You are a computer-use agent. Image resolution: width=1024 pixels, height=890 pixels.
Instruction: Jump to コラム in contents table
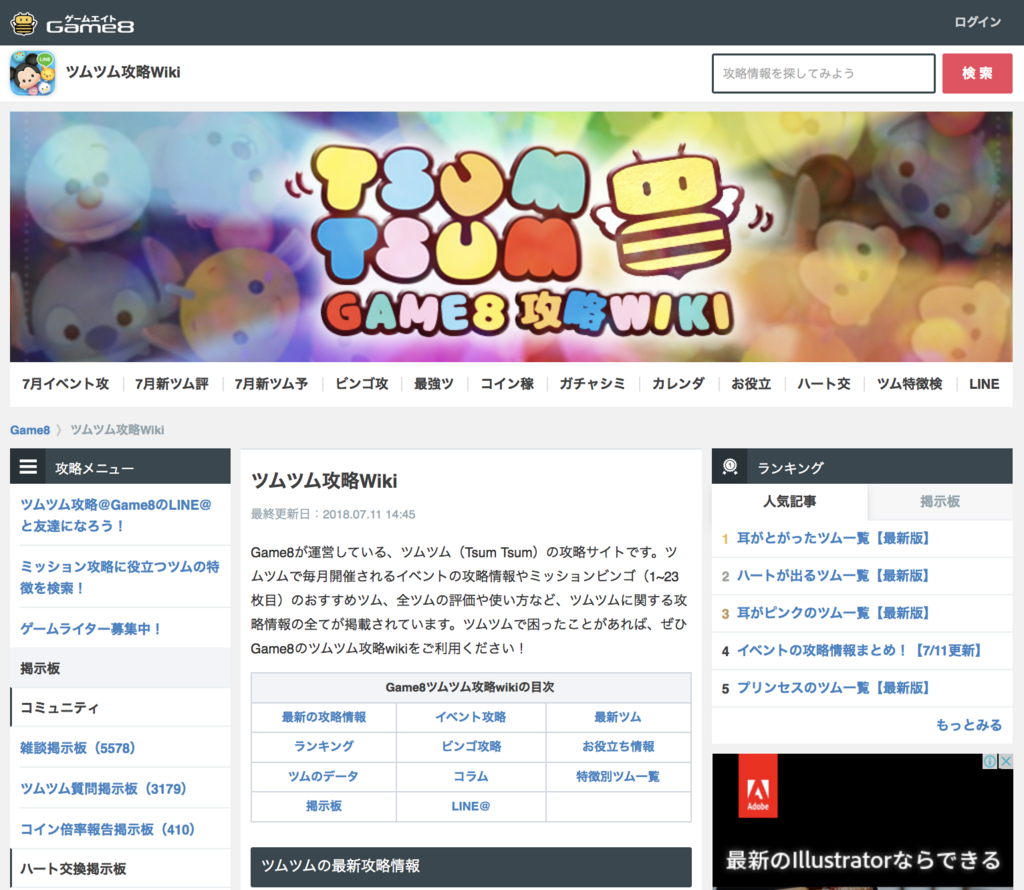[471, 776]
